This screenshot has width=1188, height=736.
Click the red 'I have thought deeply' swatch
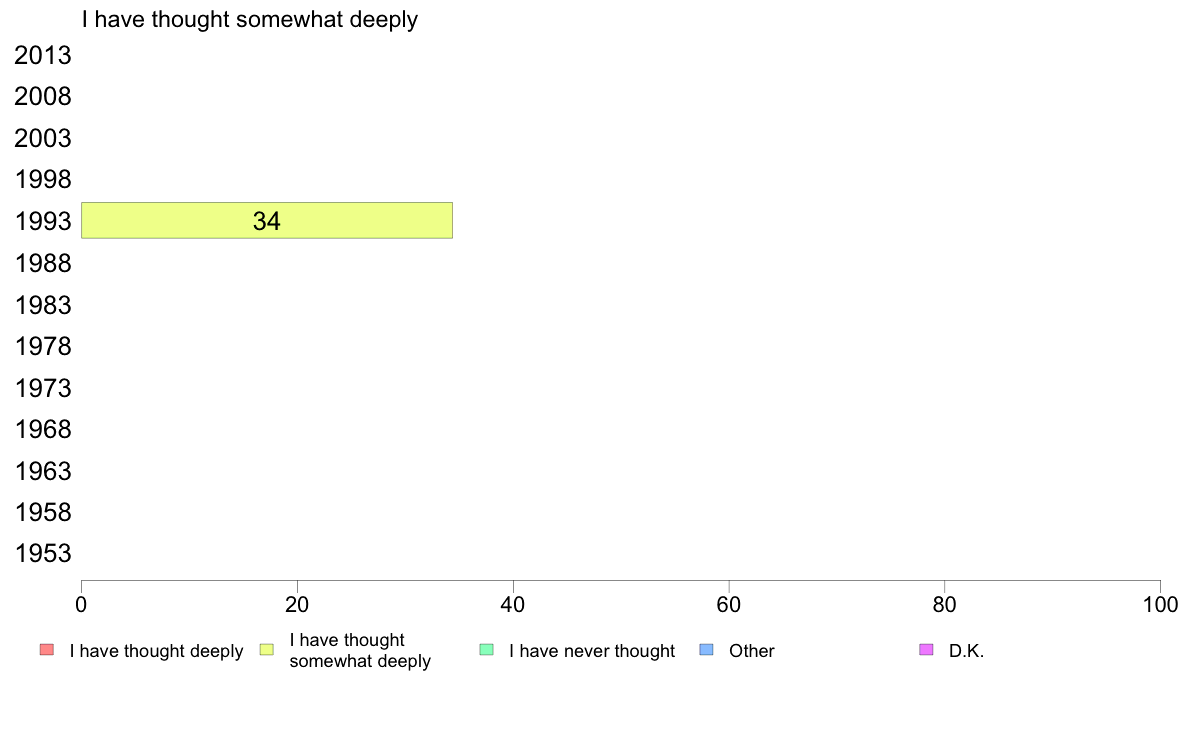(47, 650)
